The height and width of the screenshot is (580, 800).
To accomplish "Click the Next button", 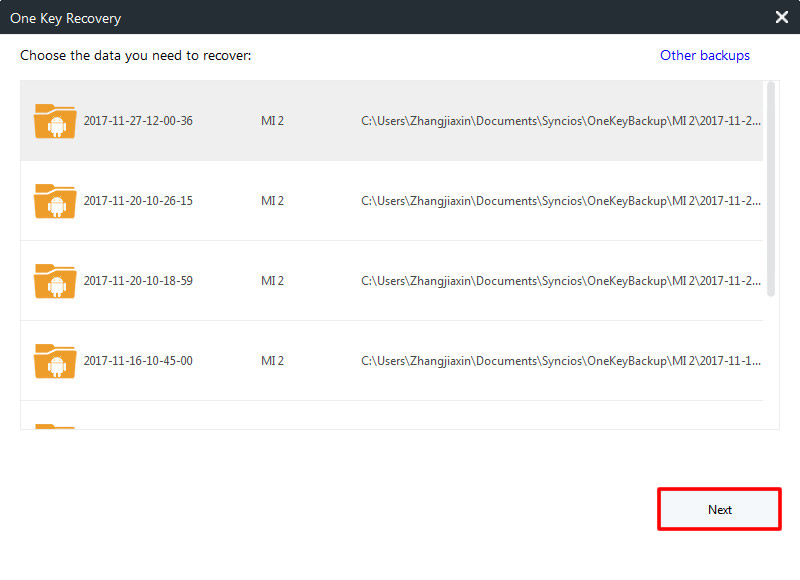I will click(719, 509).
